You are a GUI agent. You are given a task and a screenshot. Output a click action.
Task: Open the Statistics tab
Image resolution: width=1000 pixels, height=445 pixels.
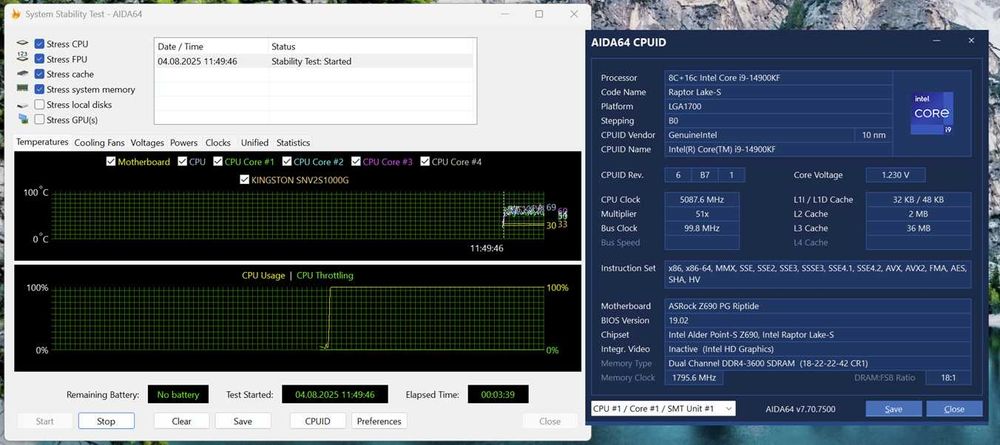point(293,143)
